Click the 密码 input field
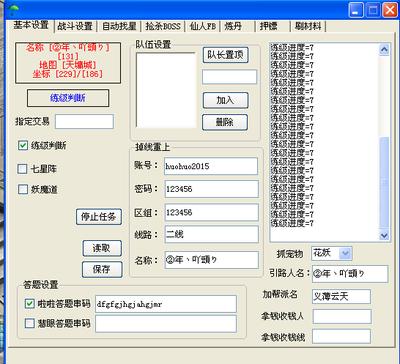Viewport: 400px width, 364px height. (211, 189)
